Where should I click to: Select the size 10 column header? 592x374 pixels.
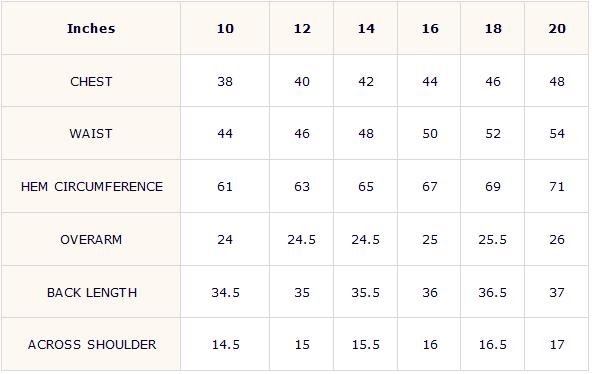[225, 29]
